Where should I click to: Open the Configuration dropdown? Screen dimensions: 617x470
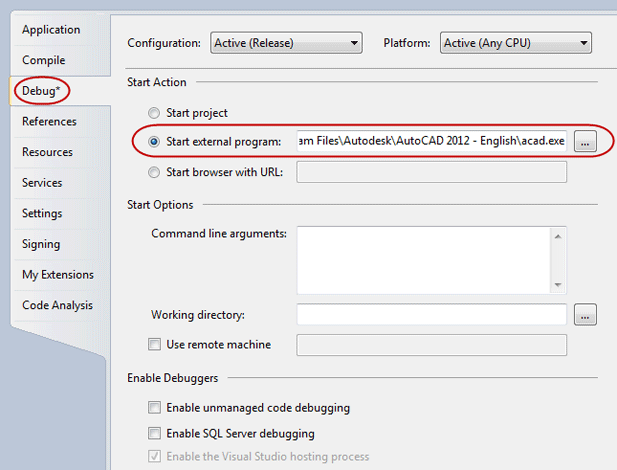(x=286, y=43)
